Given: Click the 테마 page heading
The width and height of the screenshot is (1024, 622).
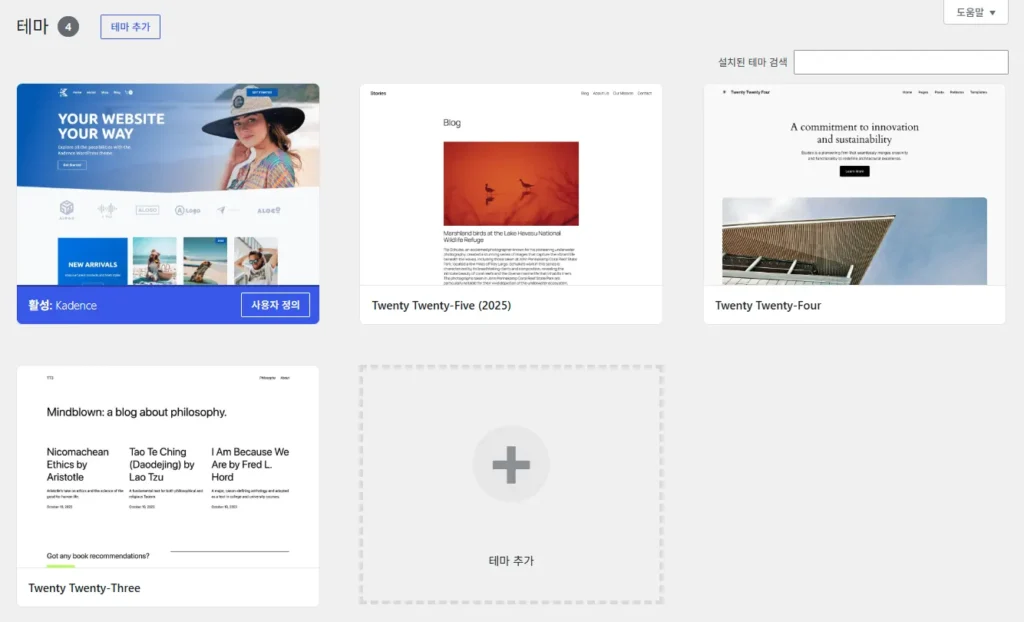Looking at the screenshot, I should click(32, 26).
